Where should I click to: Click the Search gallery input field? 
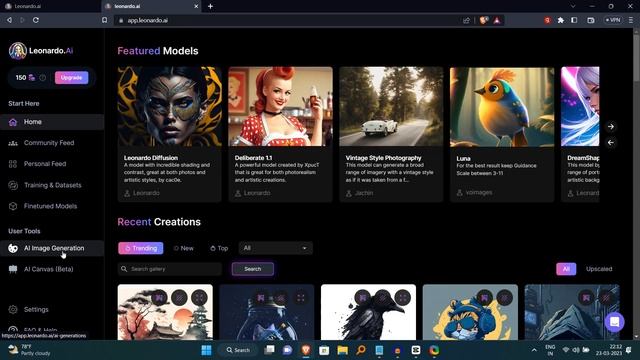(x=170, y=269)
